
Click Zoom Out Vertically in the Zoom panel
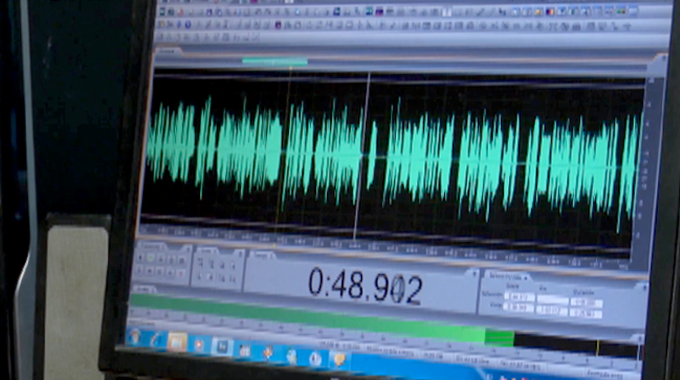coord(233,278)
